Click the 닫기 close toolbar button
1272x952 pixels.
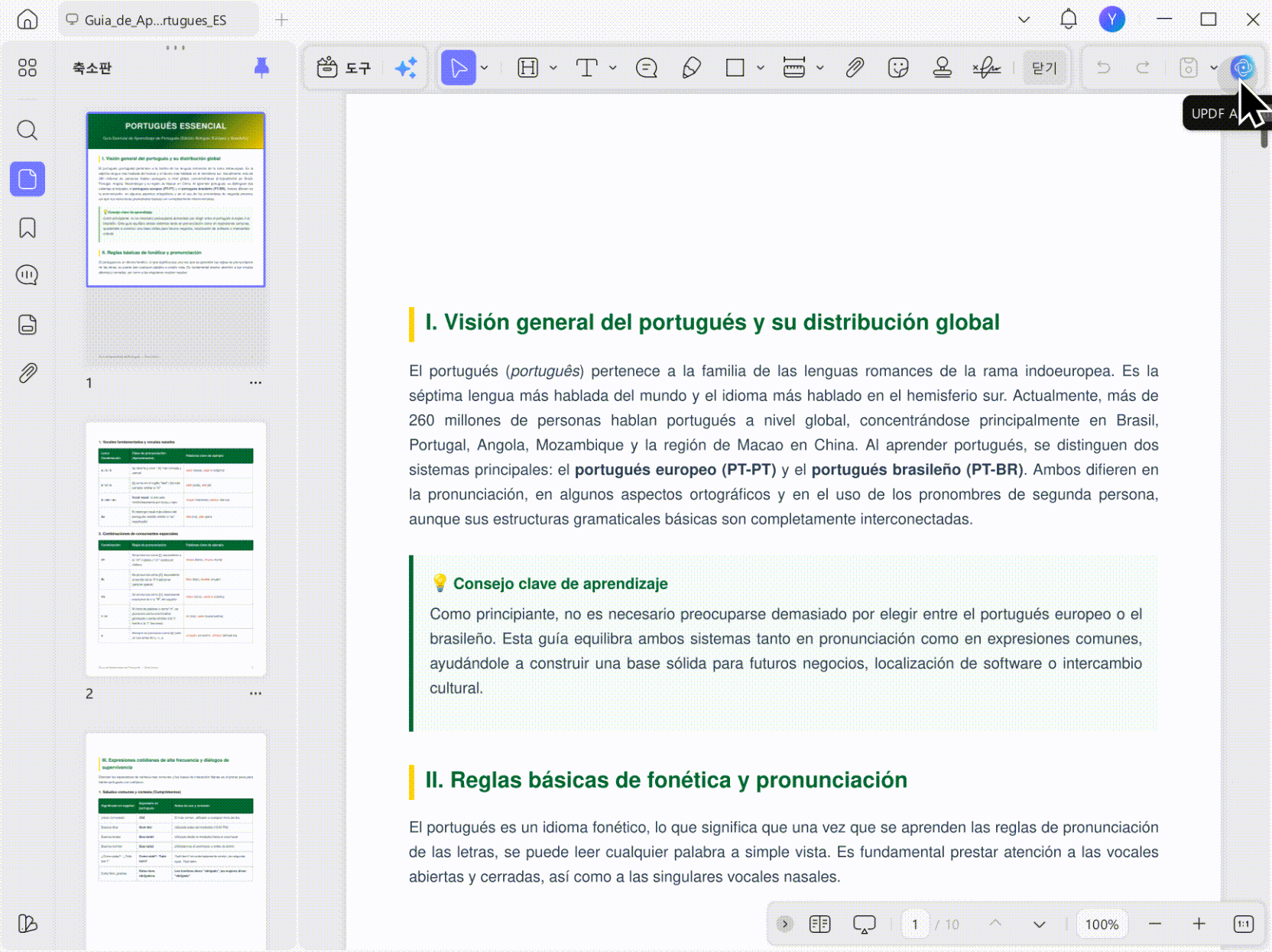[x=1044, y=67]
